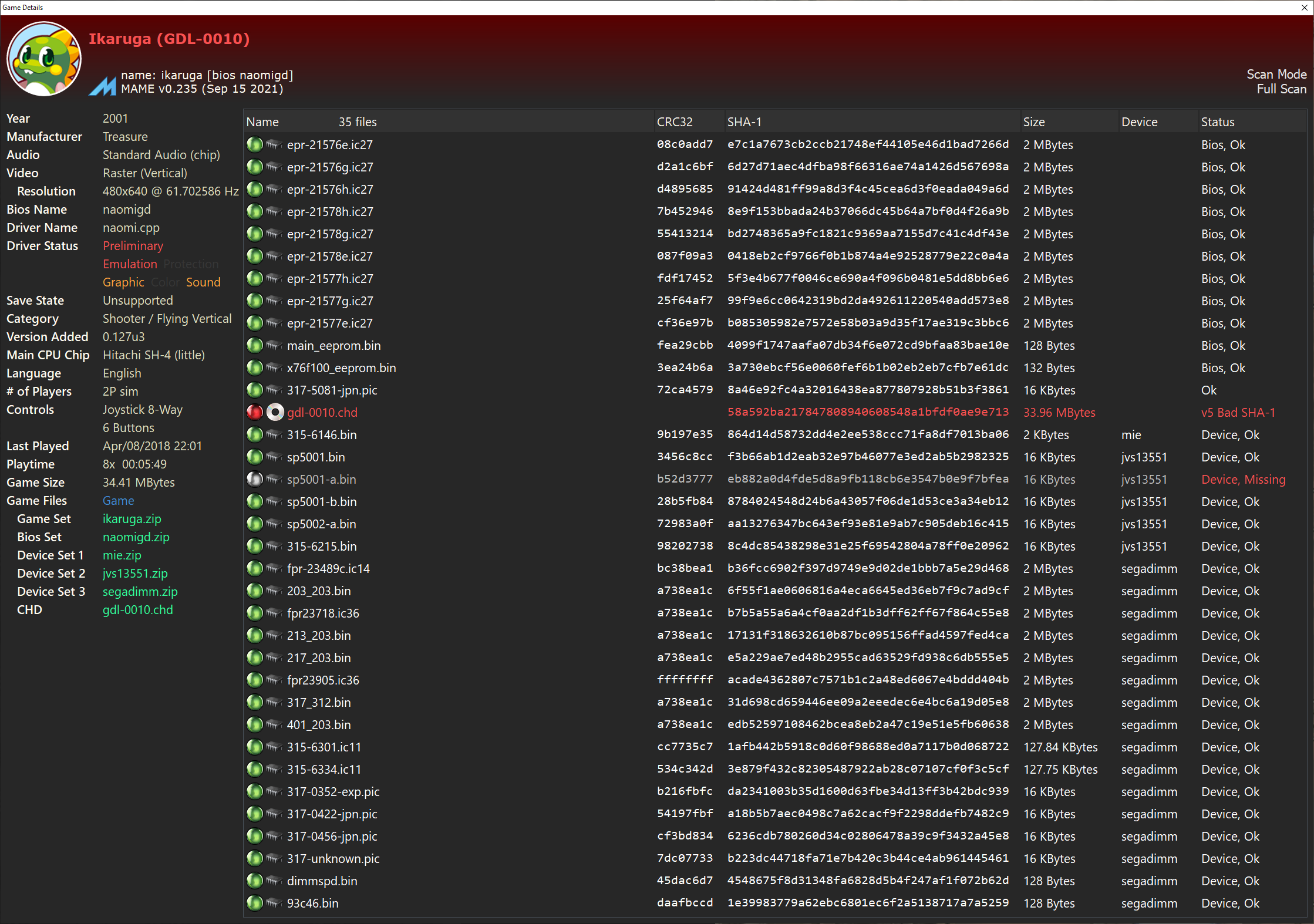Click the blue Game link under Game Files
This screenshot has height=924, width=1314.
(118, 501)
